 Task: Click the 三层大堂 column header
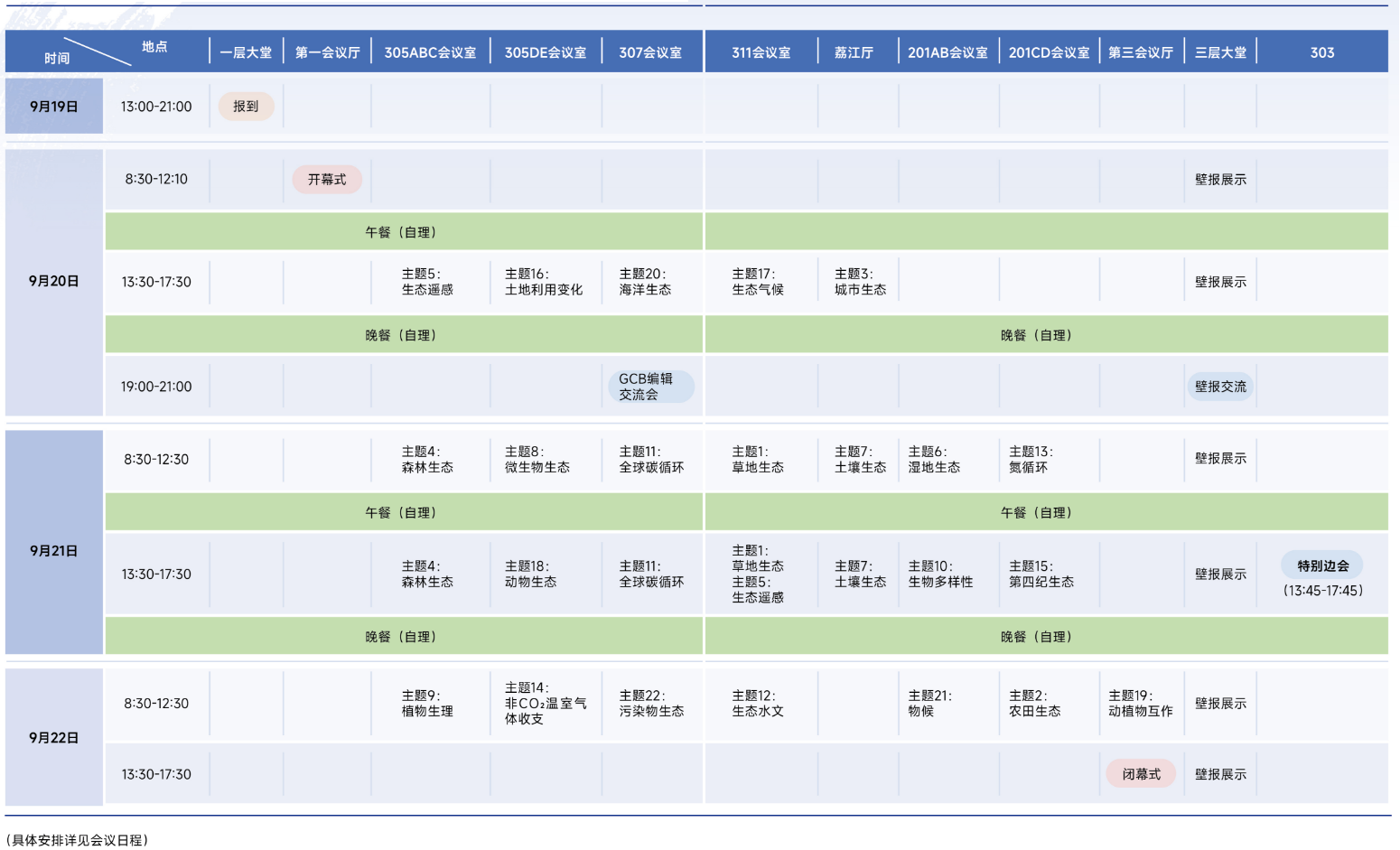(1220, 52)
